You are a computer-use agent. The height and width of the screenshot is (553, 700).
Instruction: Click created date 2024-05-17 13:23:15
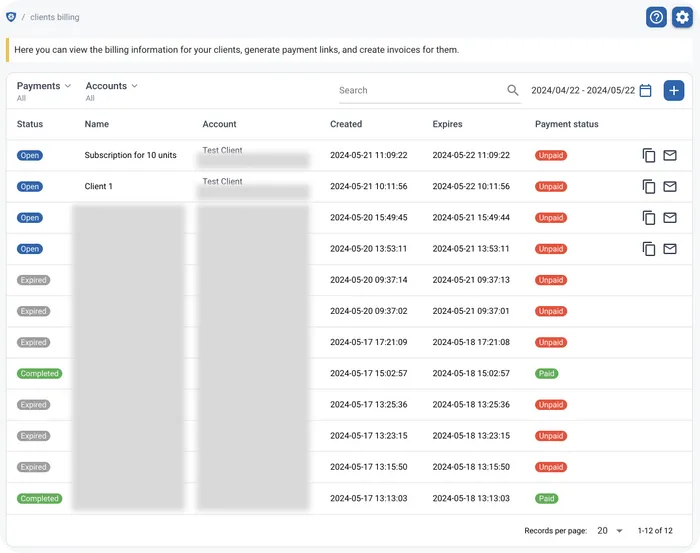point(369,436)
